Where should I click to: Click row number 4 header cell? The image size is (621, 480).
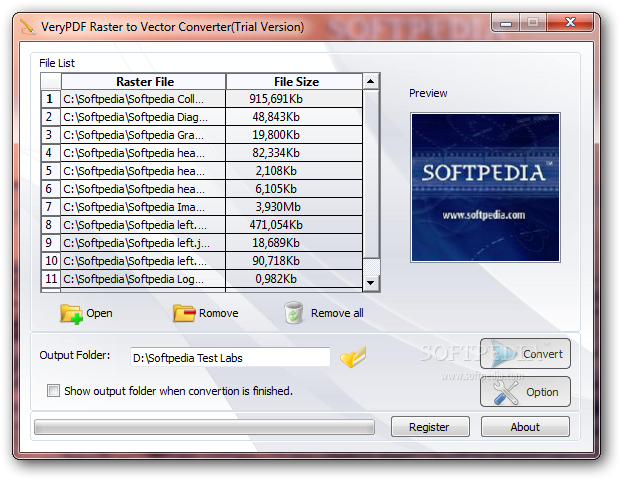click(x=51, y=153)
